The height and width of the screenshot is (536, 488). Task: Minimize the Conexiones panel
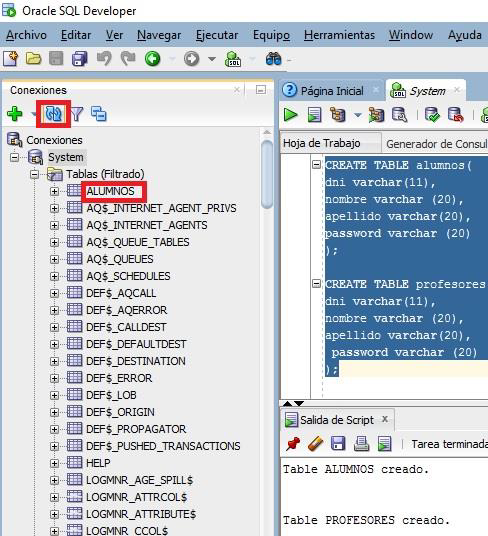pyautogui.click(x=261, y=90)
